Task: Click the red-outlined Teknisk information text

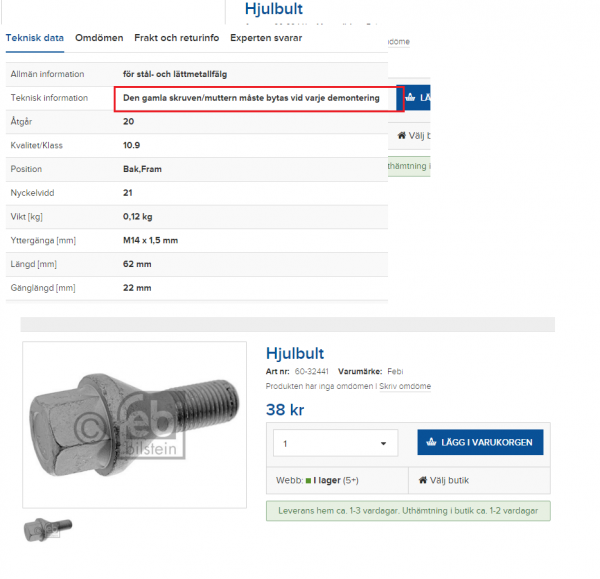Action: coord(251,98)
